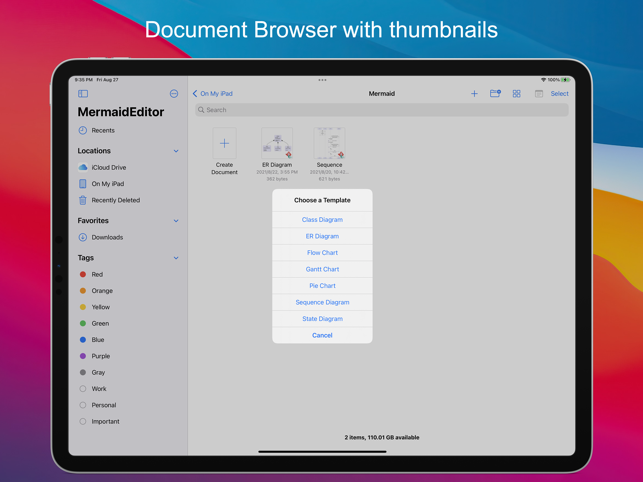Viewport: 643px width, 482px height.
Task: Tap the Wi-Fi status icon
Action: click(x=543, y=80)
